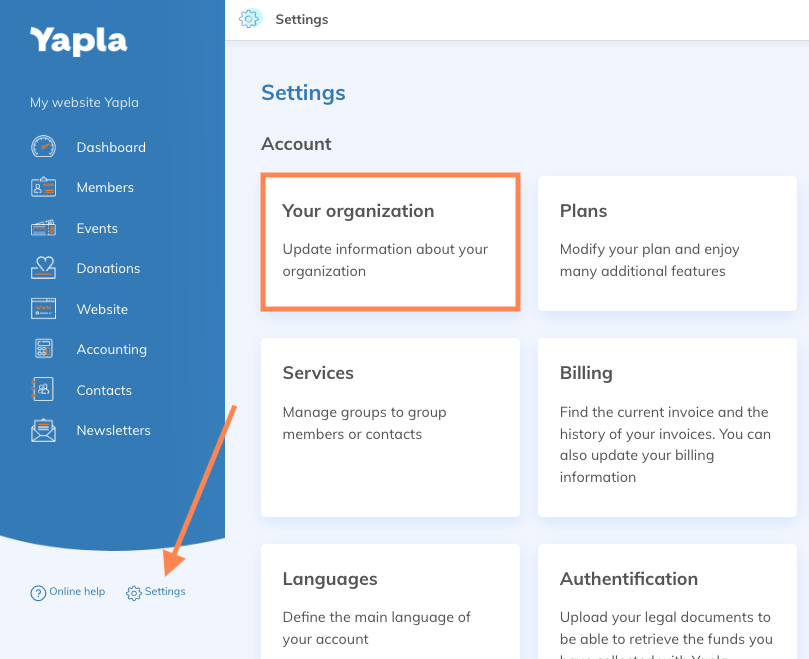Click the Dashboard speedometer icon
809x659 pixels.
click(43, 147)
